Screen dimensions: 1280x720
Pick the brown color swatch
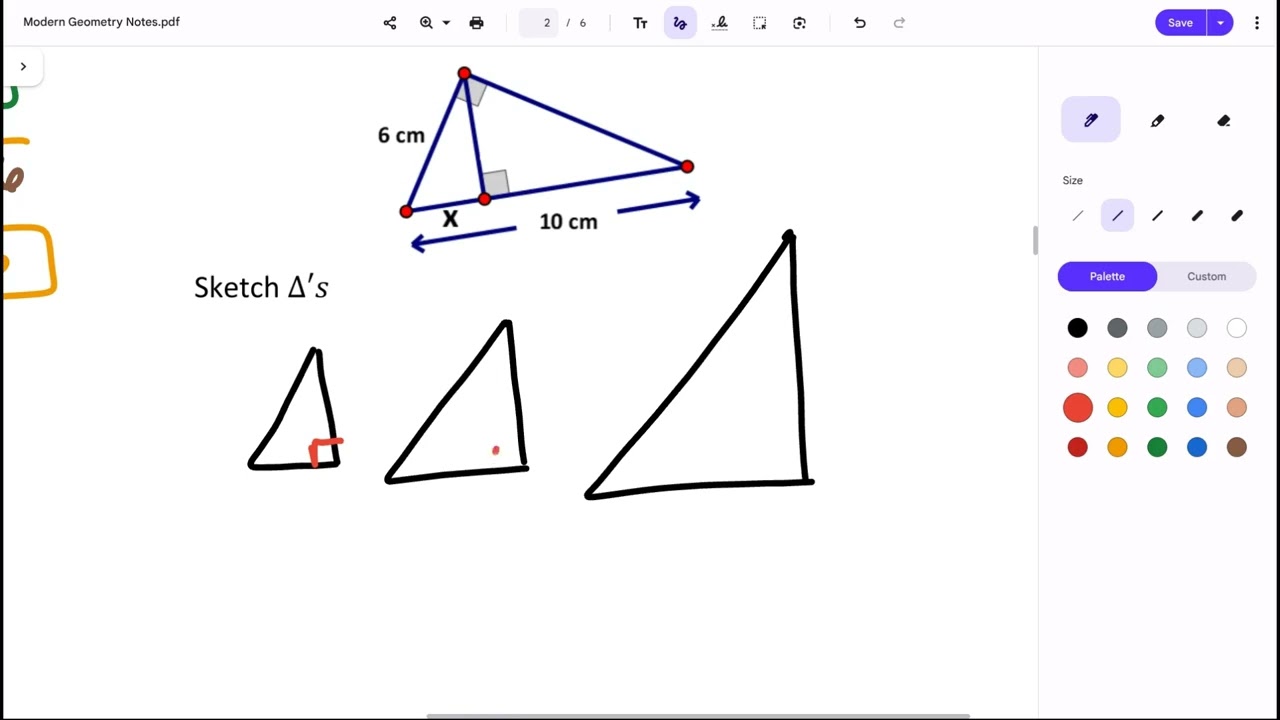1237,448
